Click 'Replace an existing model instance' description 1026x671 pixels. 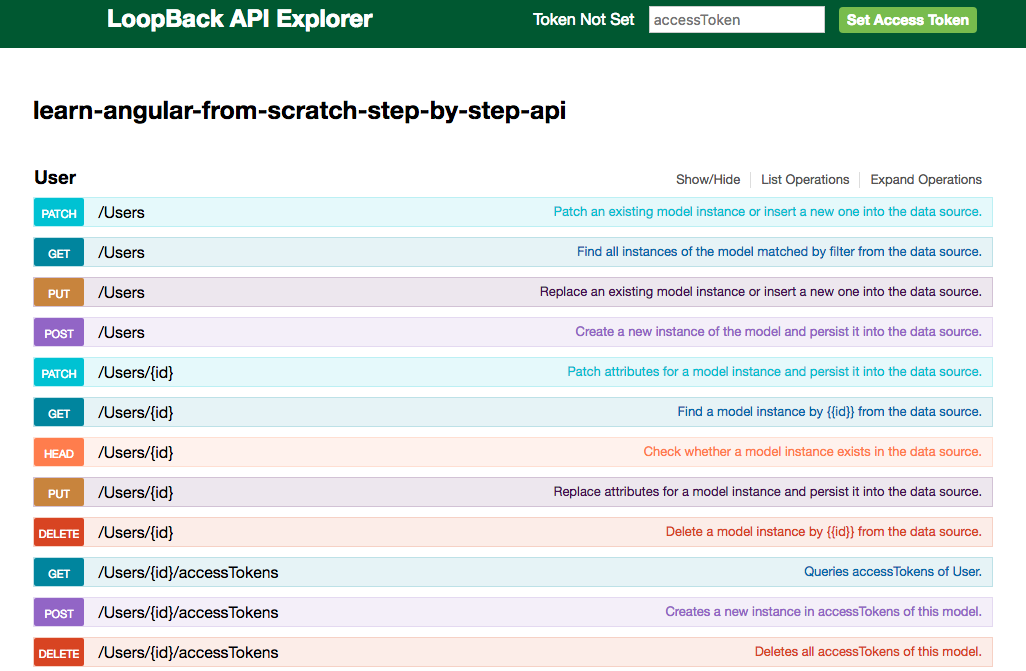point(761,291)
